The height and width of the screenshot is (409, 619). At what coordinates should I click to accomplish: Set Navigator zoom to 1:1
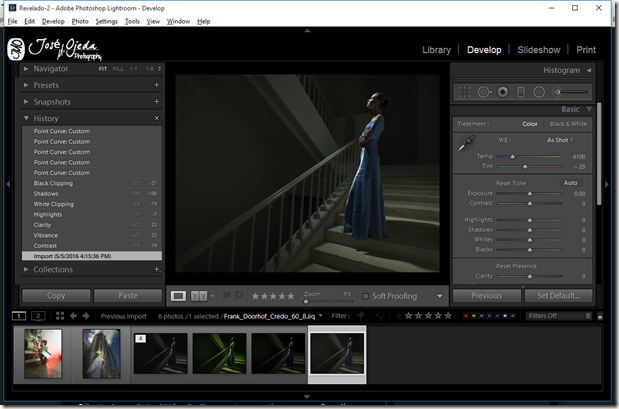pyautogui.click(x=133, y=69)
